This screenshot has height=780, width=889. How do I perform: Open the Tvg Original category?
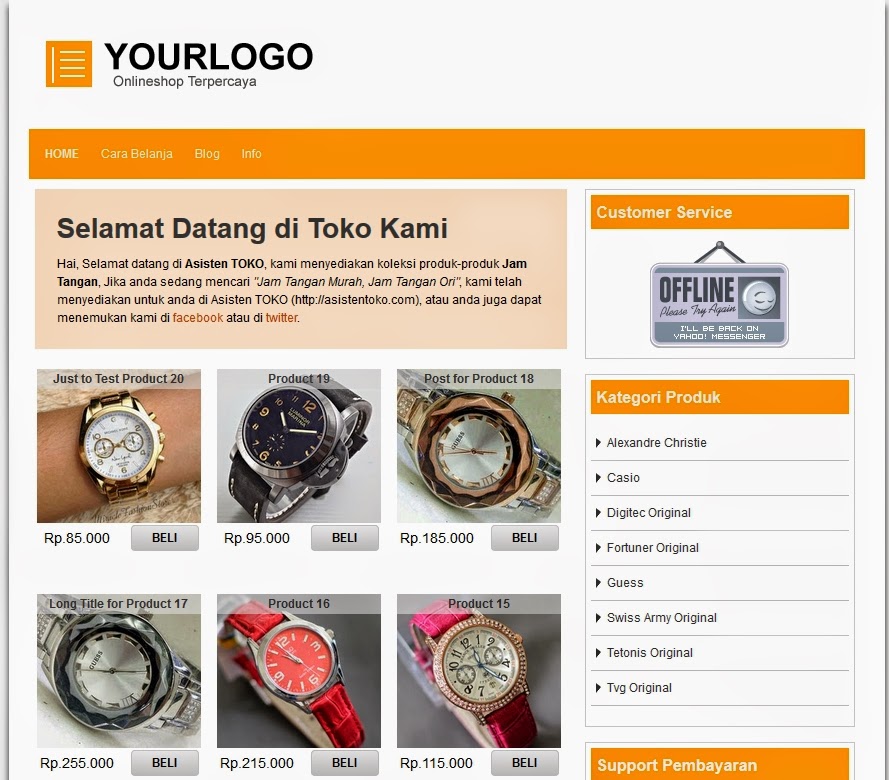pos(639,688)
